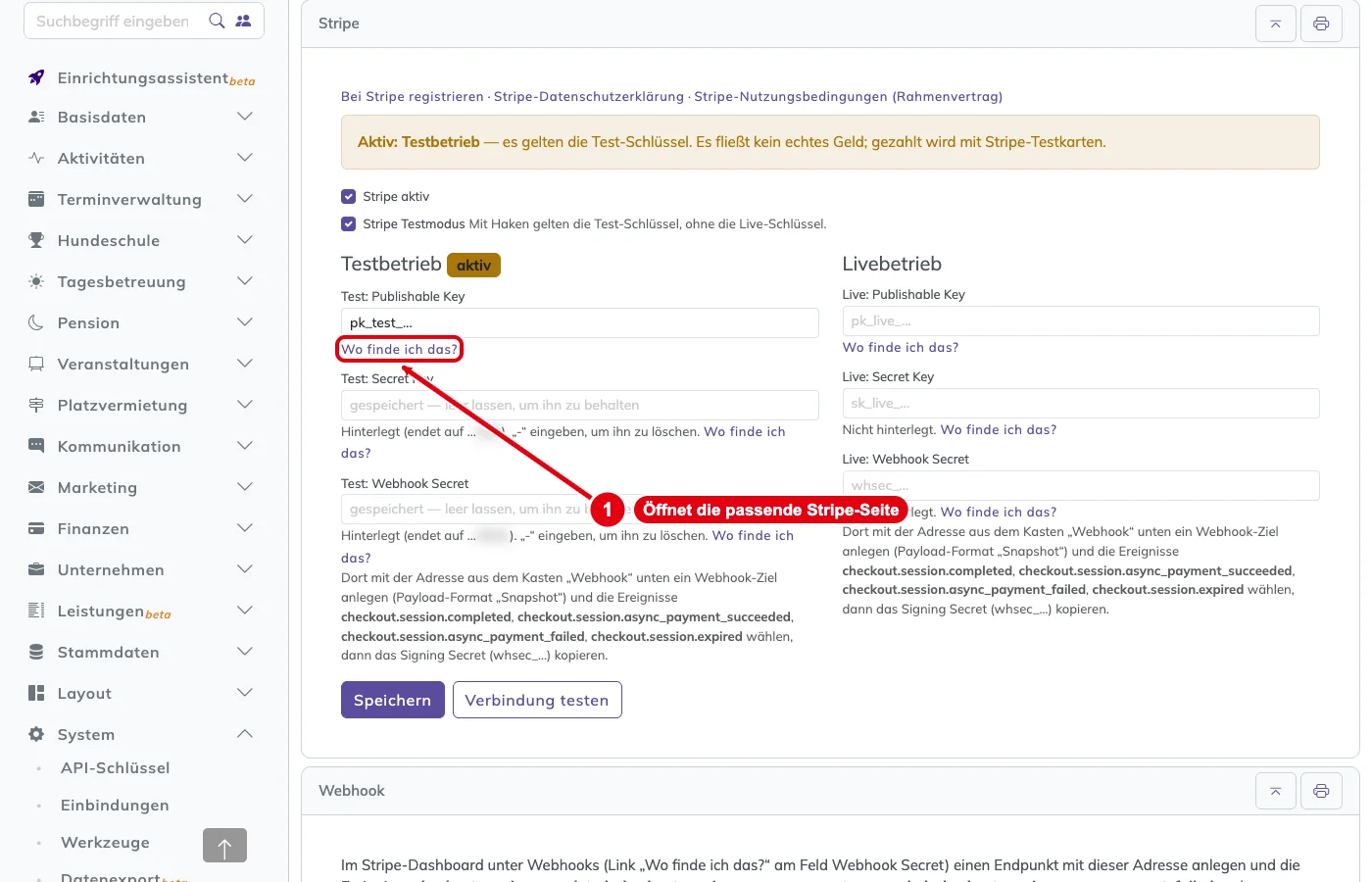Focus the Test Publishable Key field
Image resolution: width=1372 pixels, height=882 pixels.
[580, 322]
